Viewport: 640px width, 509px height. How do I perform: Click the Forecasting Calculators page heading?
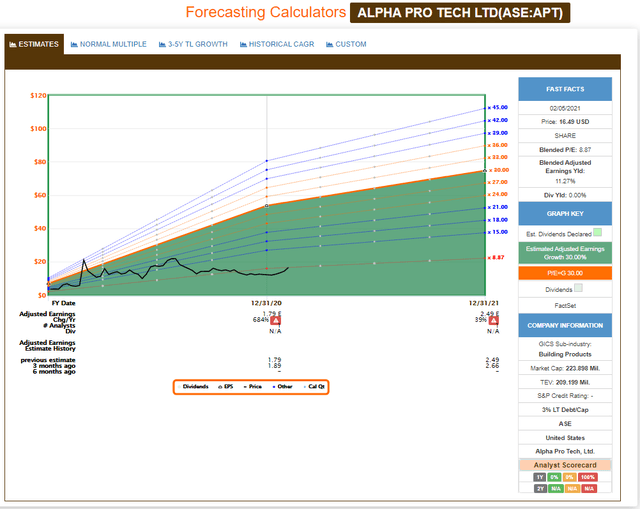pyautogui.click(x=266, y=12)
